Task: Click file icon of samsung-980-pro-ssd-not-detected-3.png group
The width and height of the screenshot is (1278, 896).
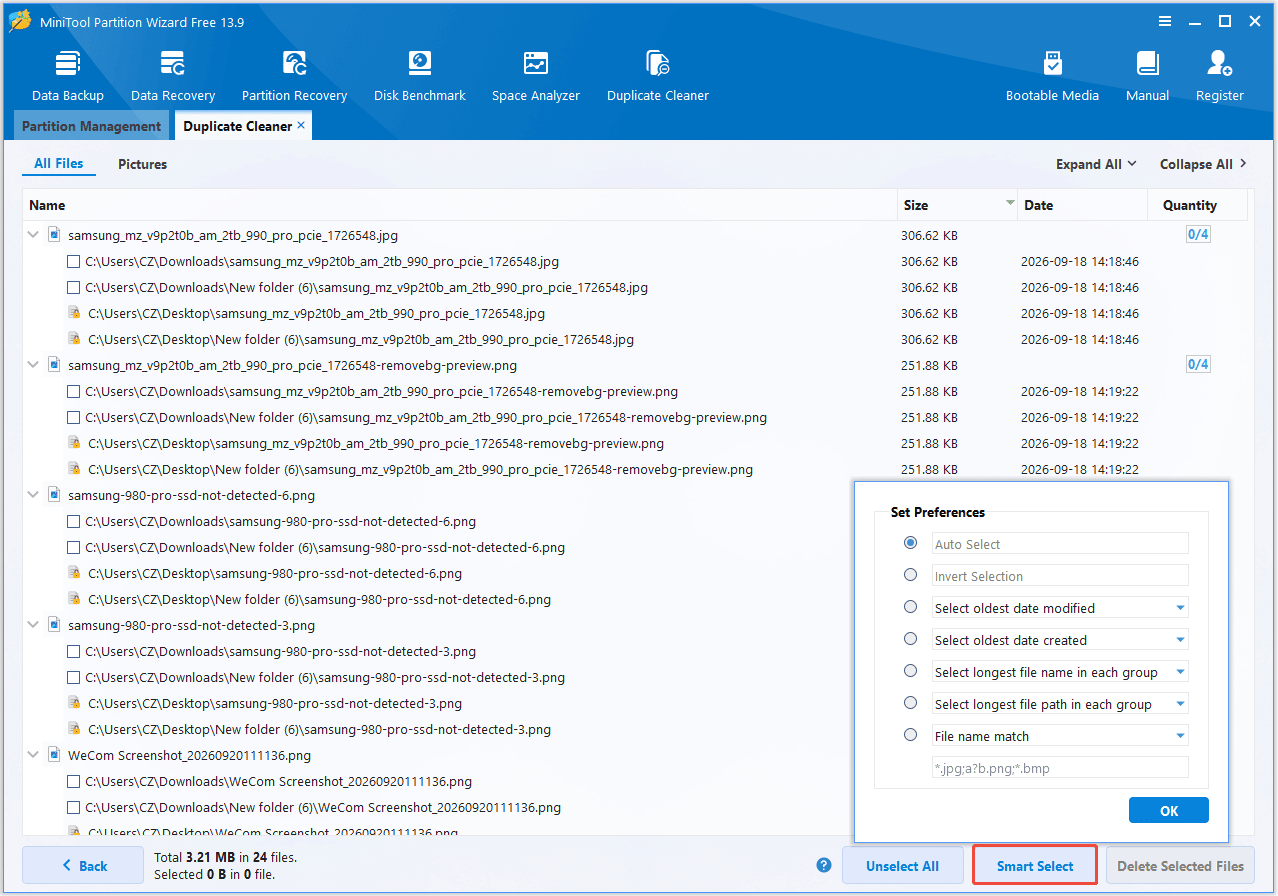Action: (54, 625)
